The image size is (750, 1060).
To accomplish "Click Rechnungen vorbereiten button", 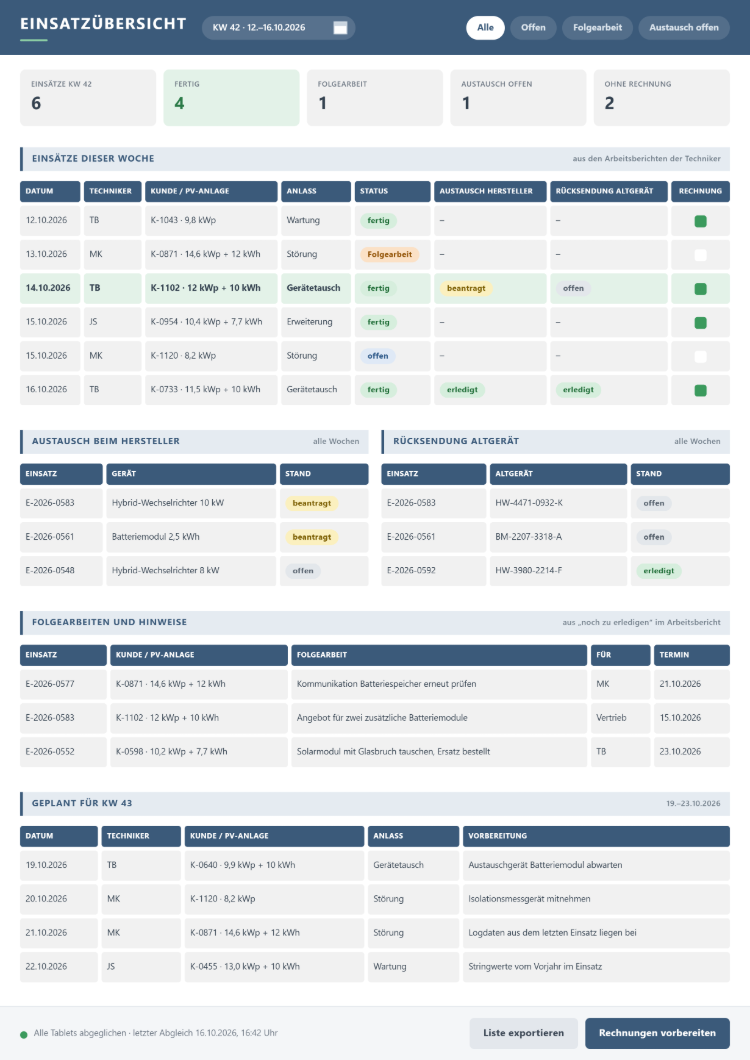I will tap(657, 1033).
